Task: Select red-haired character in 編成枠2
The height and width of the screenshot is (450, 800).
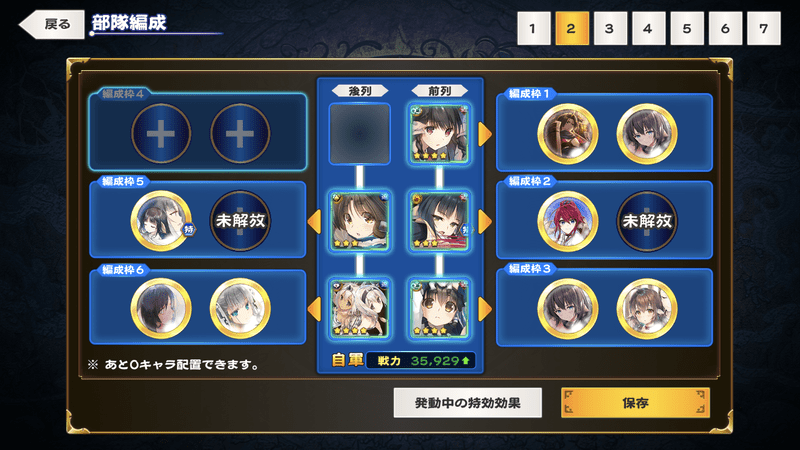Action: (568, 221)
